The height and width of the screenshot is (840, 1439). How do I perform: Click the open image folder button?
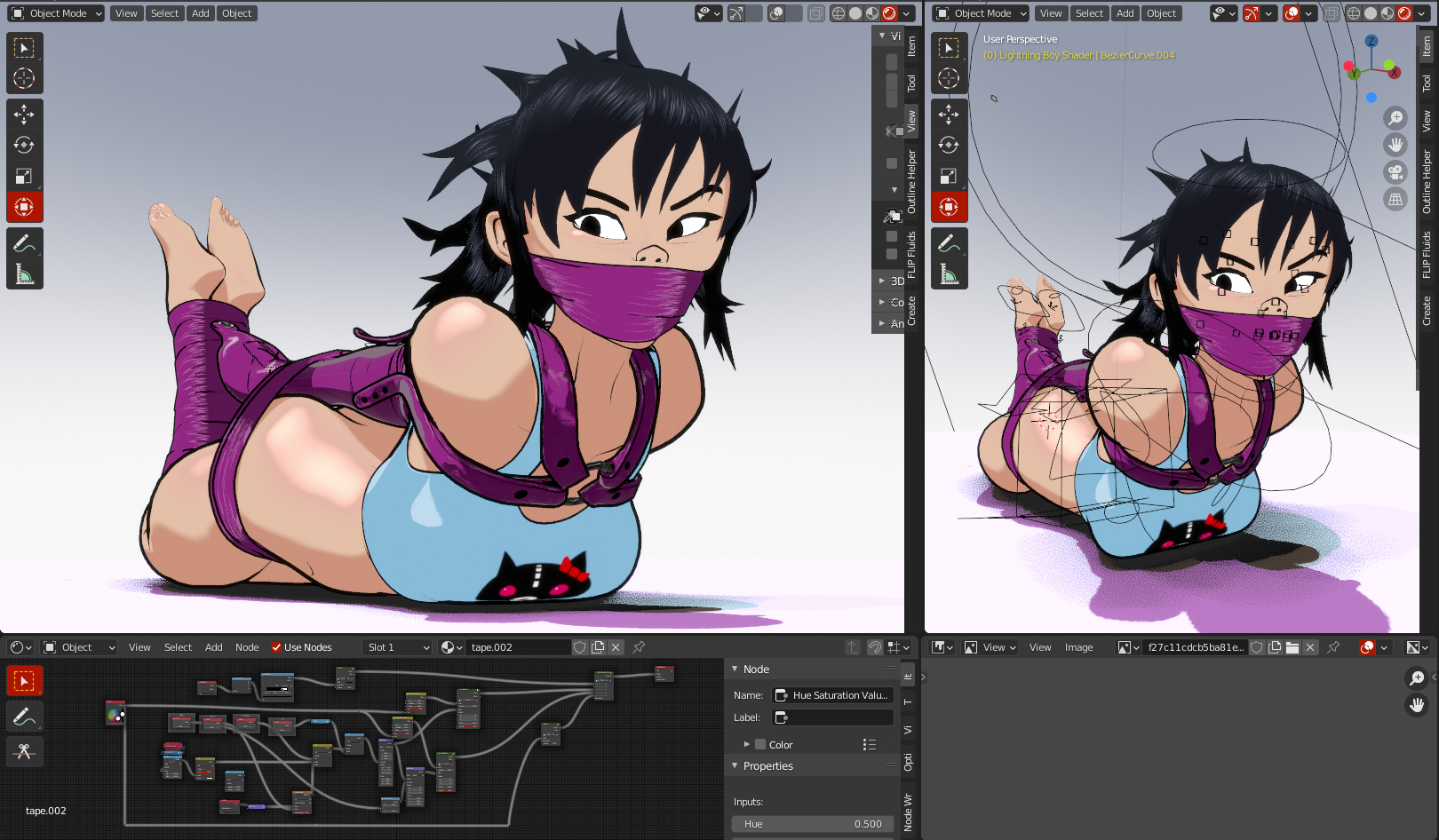[1292, 647]
